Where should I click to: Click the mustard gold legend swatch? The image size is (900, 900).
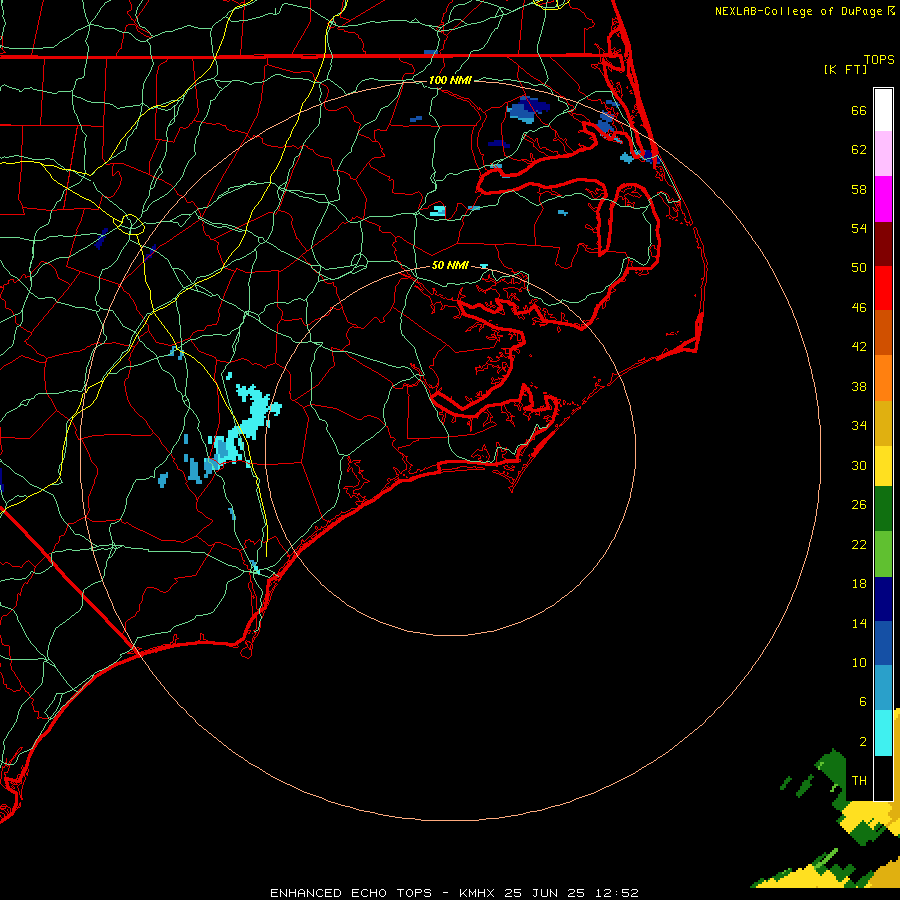pos(883,423)
